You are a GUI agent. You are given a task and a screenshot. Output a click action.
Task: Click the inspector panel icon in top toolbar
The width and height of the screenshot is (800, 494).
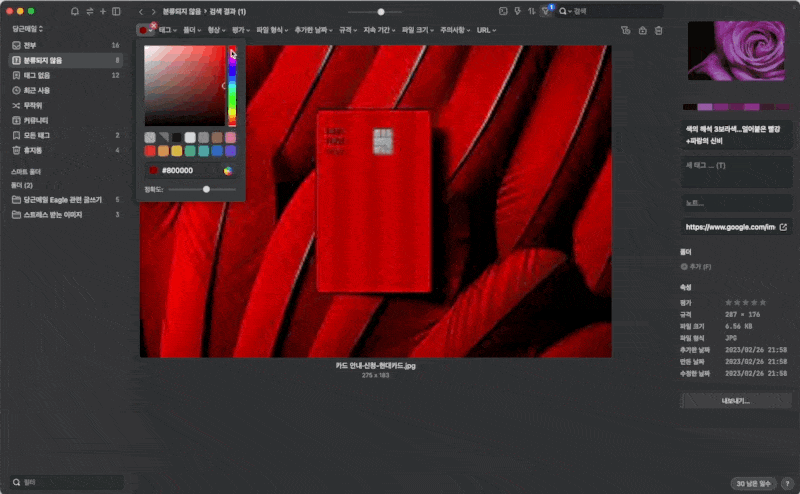[503, 11]
